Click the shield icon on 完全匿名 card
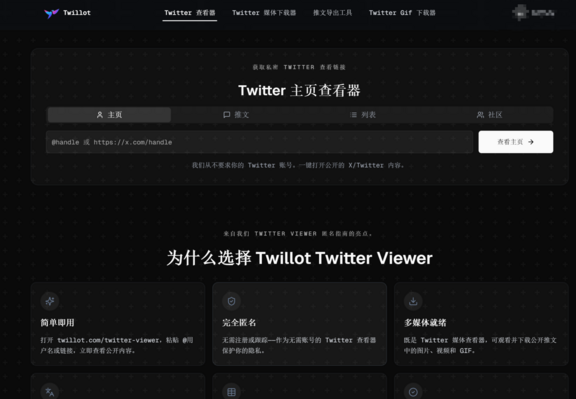 231,301
